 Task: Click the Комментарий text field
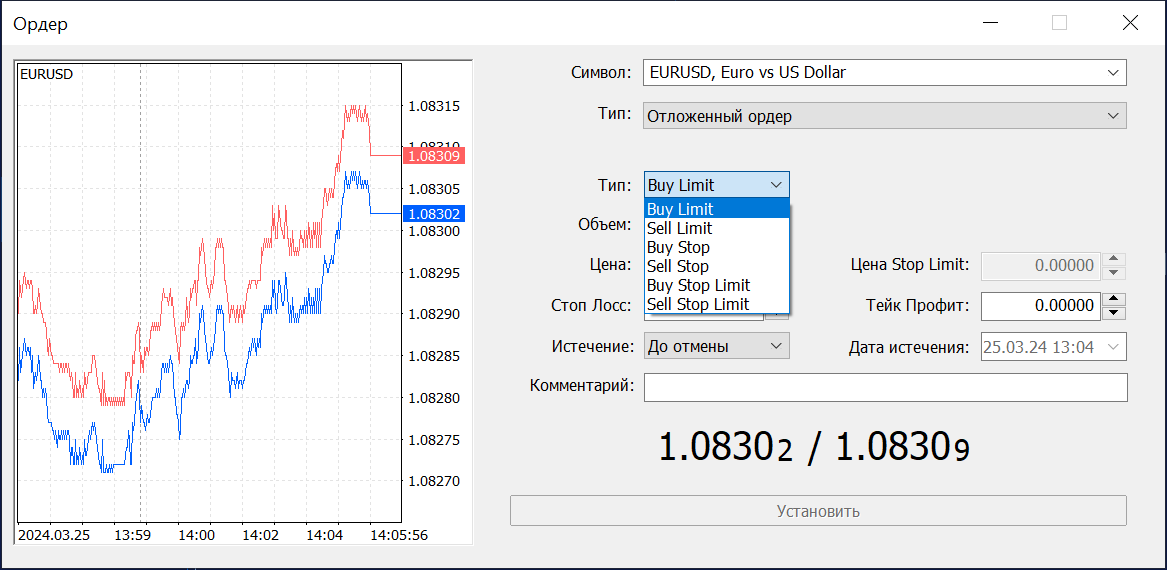point(886,387)
